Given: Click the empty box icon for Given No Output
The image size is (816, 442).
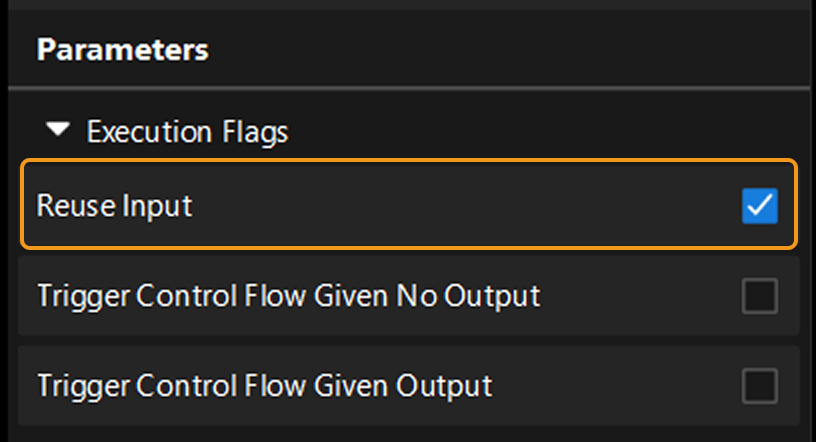Looking at the screenshot, I should [x=759, y=296].
